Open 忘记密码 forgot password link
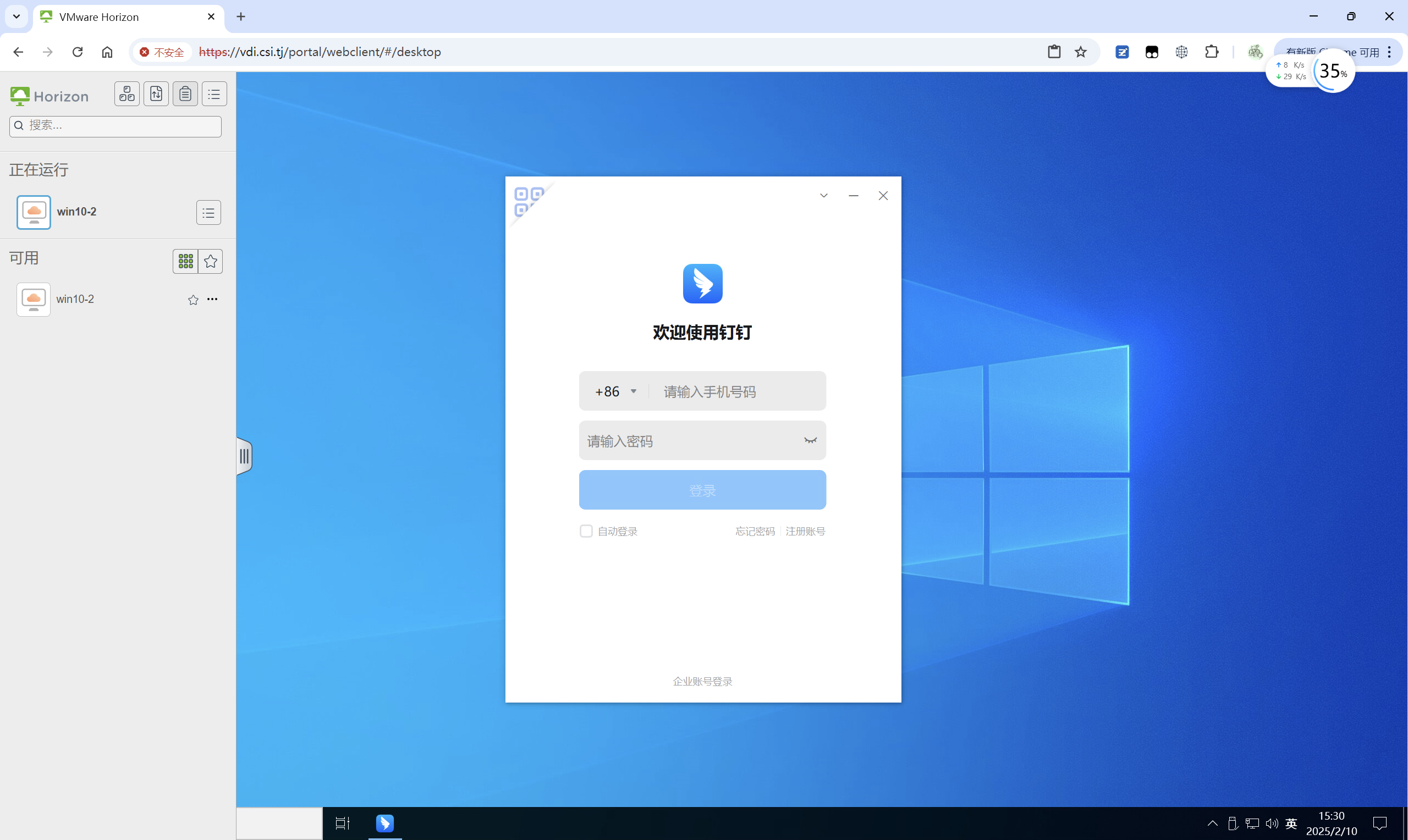The image size is (1408, 840). (755, 531)
